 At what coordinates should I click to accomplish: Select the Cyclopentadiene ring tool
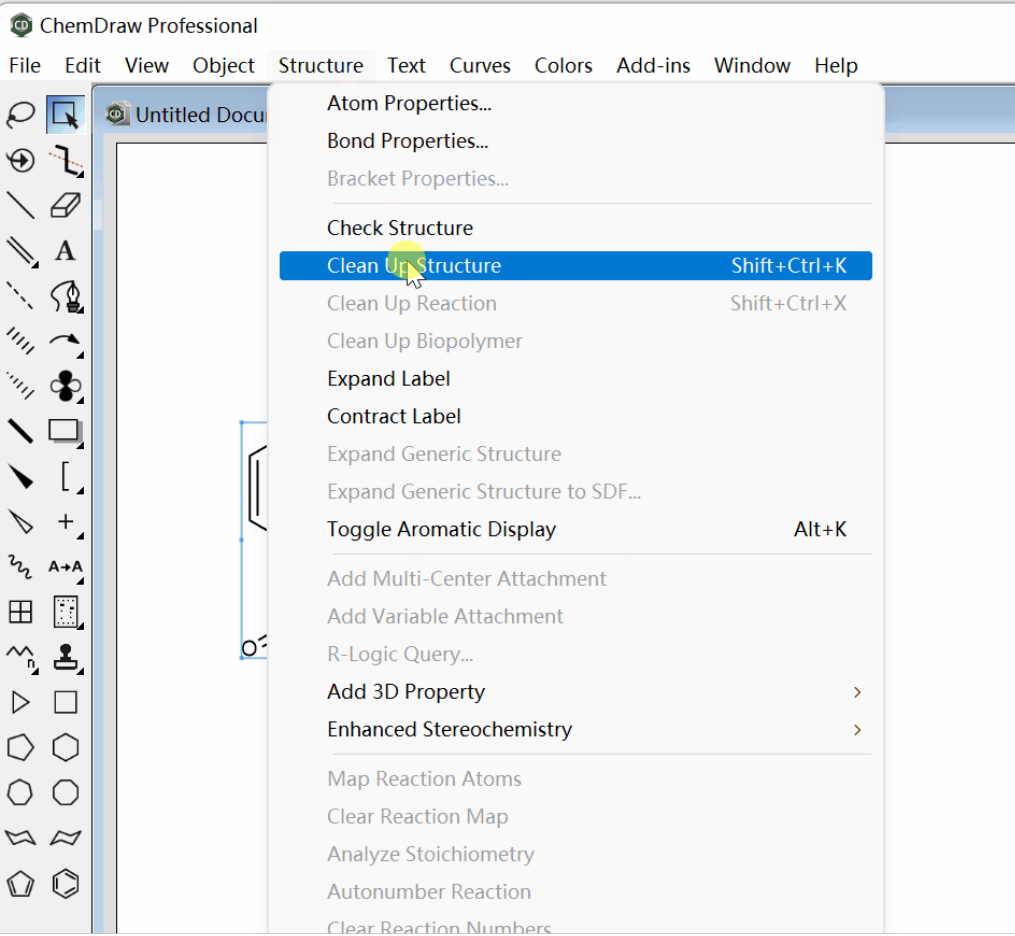point(20,884)
